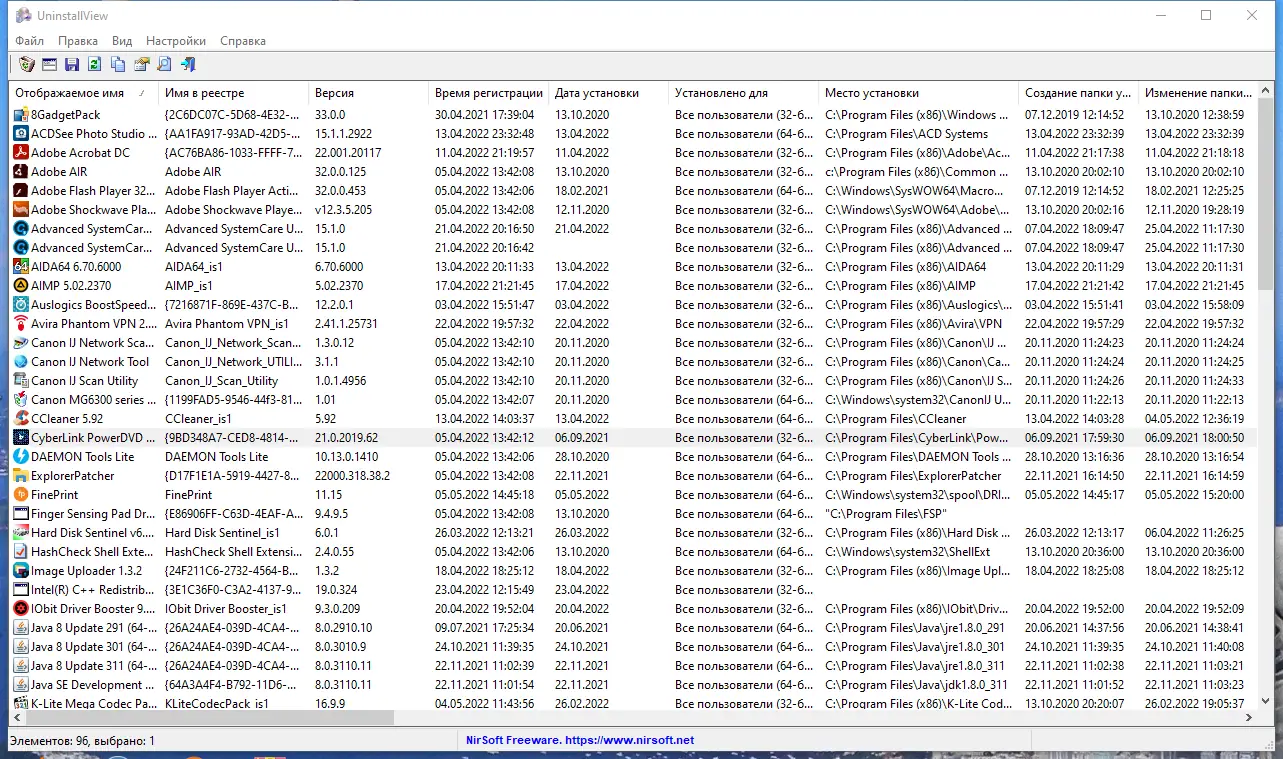Screen dimensions: 1283x759
Task: Click the horizontal scrollbar right arrow
Action: pos(1248,718)
